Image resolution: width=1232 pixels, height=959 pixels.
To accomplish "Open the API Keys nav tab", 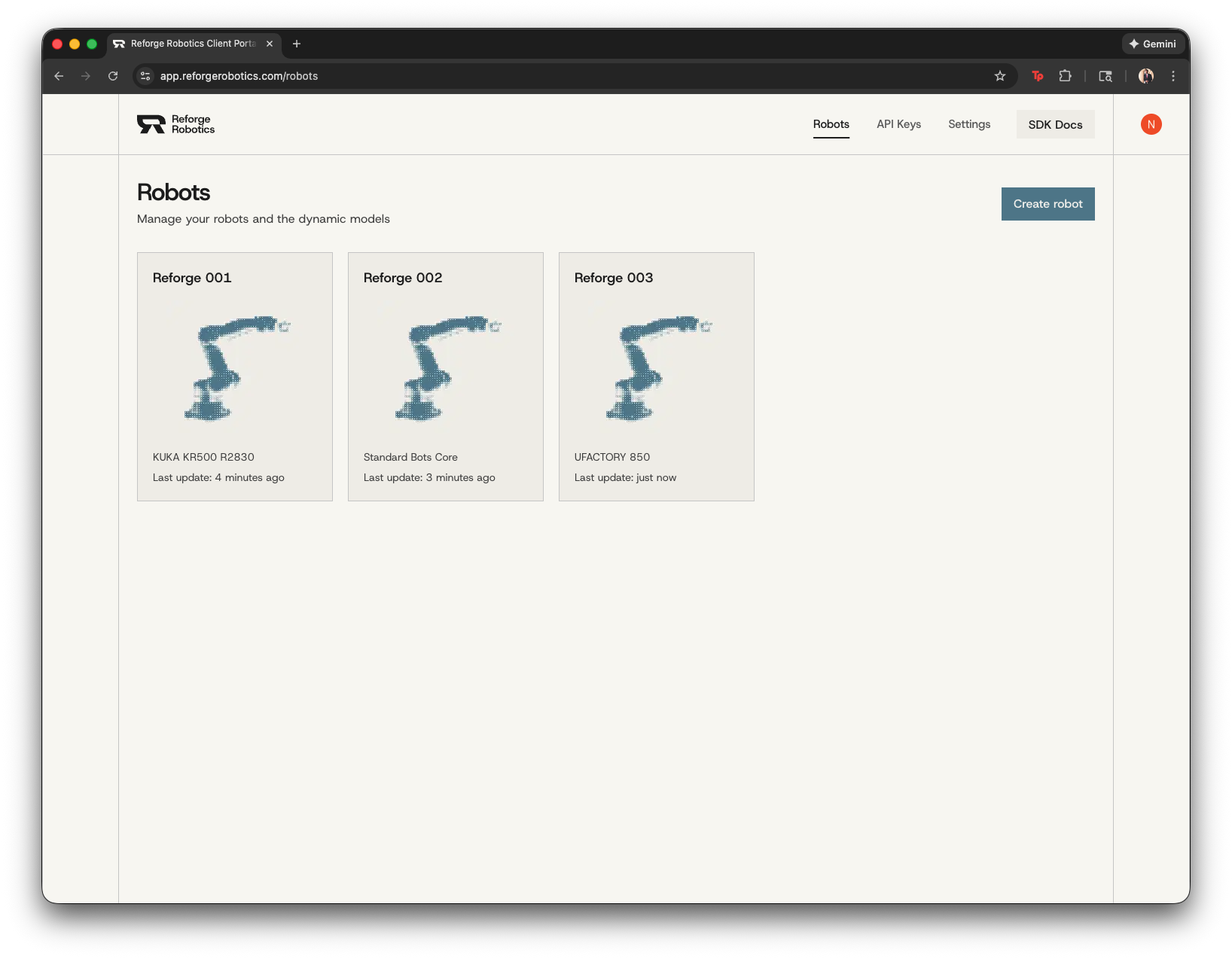I will click(898, 124).
